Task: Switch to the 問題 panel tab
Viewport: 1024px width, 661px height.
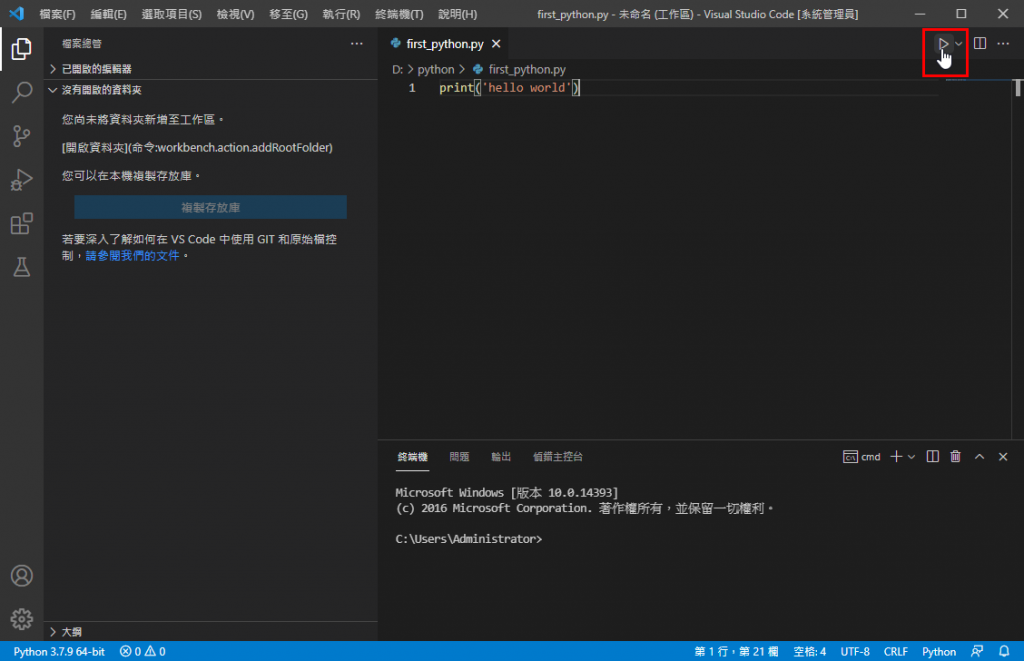Action: (459, 457)
